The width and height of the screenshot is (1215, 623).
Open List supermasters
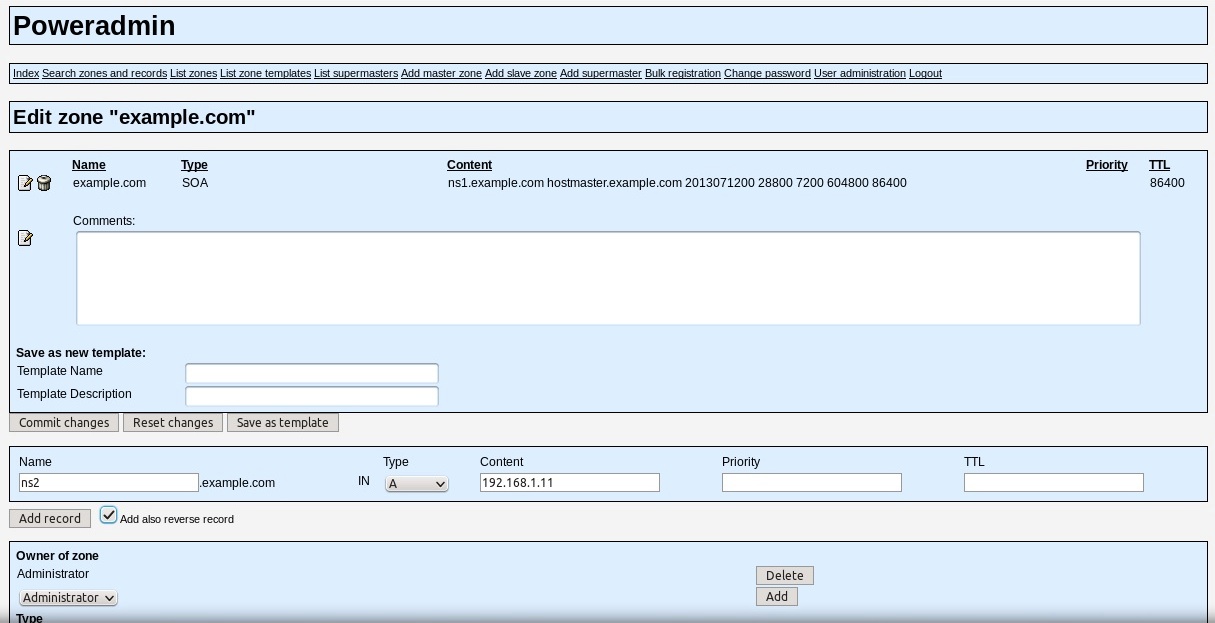[x=356, y=73]
